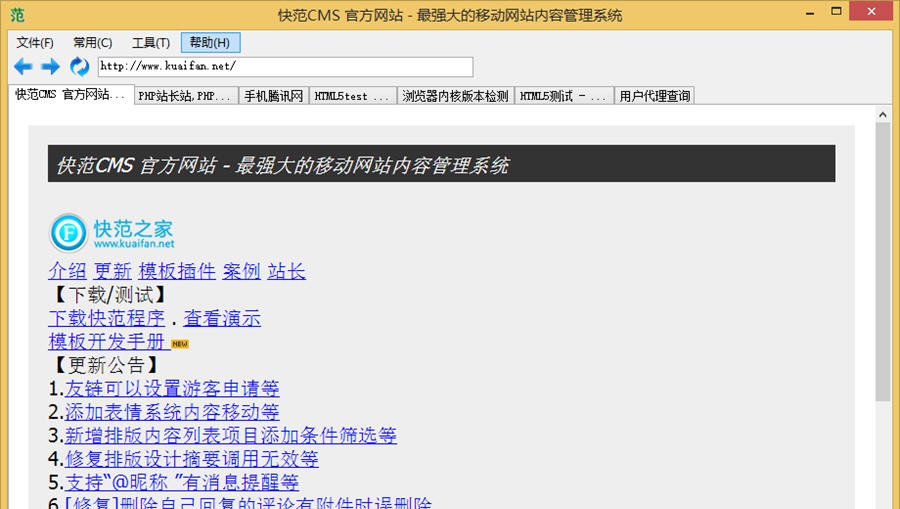
Task: Open the 常用(C) menu
Action: (x=92, y=42)
